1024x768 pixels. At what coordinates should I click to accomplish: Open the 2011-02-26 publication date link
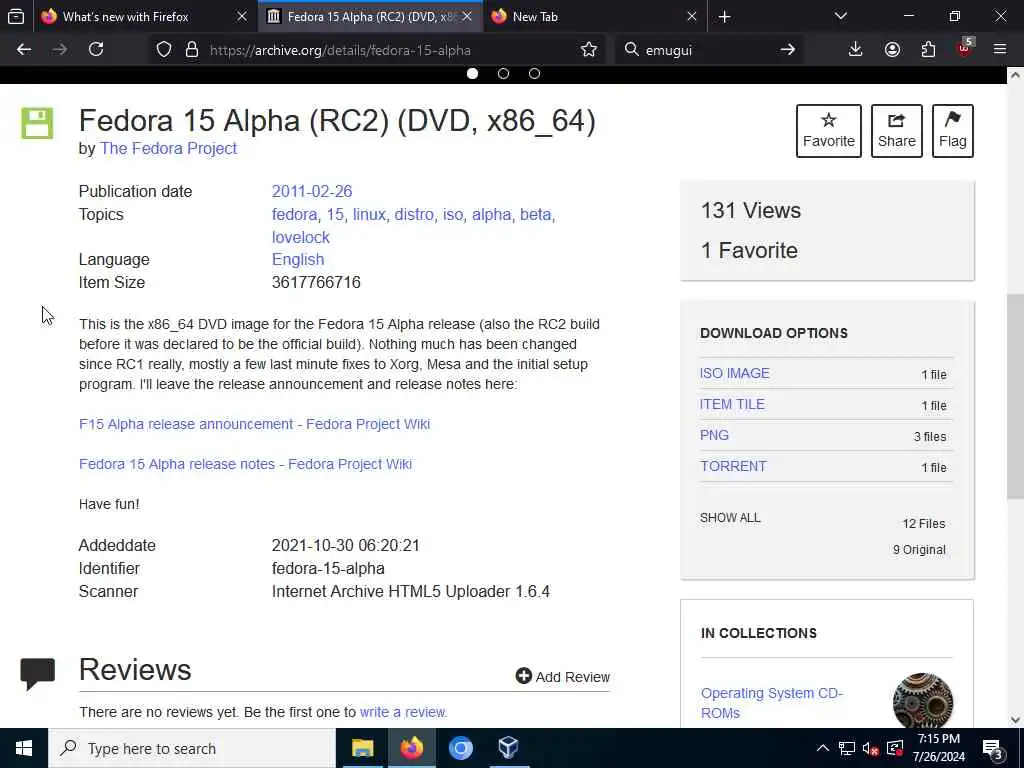tap(312, 191)
